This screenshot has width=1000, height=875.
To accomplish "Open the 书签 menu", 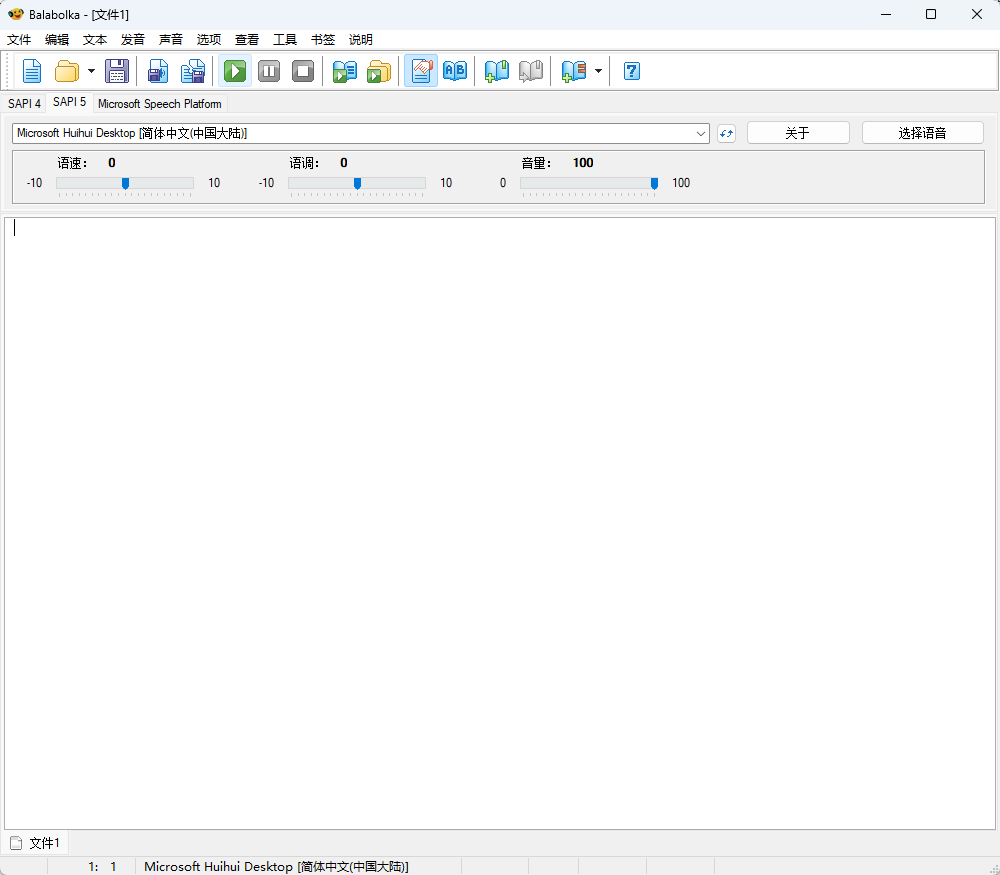I will click(323, 40).
